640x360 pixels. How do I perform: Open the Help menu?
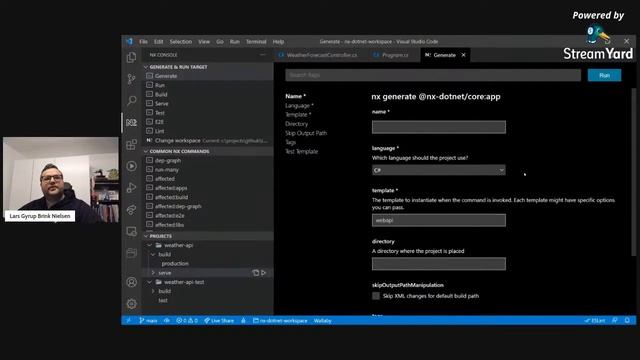pyautogui.click(x=278, y=42)
